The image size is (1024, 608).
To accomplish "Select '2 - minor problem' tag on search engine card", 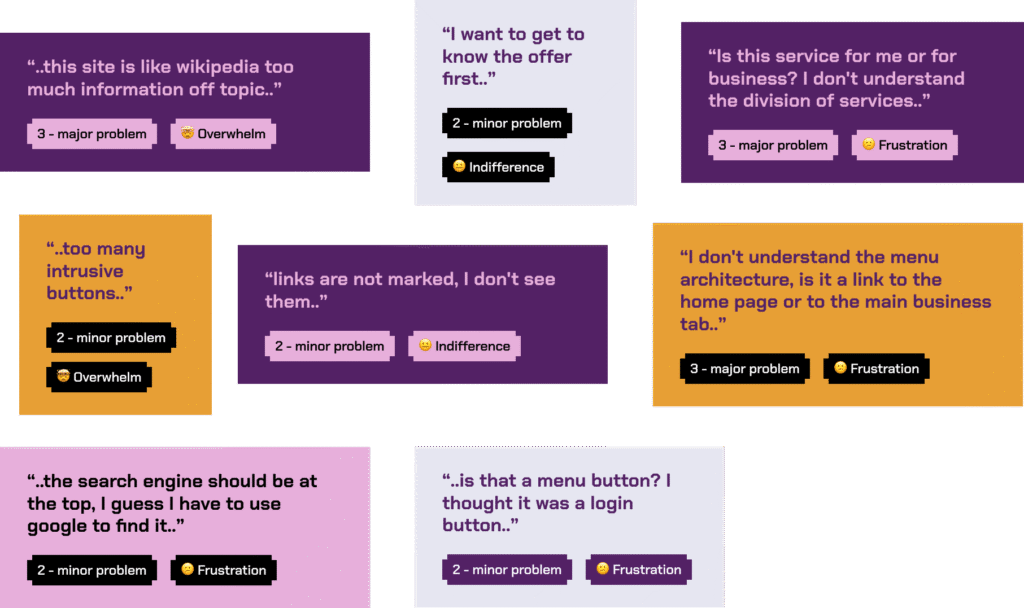I will point(92,570).
